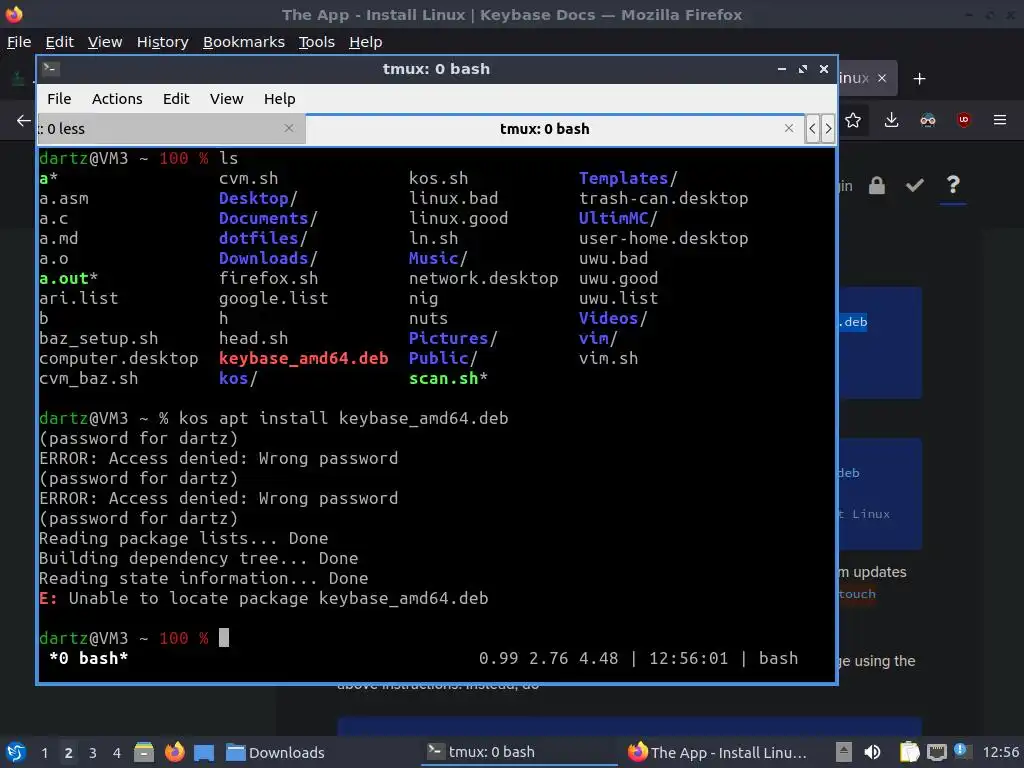1024x768 pixels.
Task: Switch to workspace 3 in the pager
Action: (x=93, y=753)
